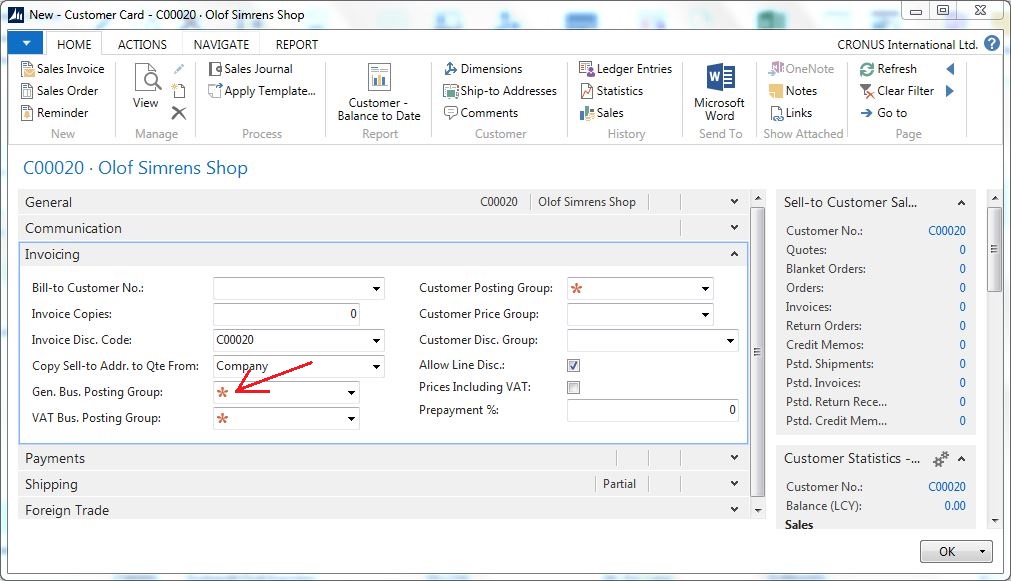Open Ship-to Addresses

point(500,90)
